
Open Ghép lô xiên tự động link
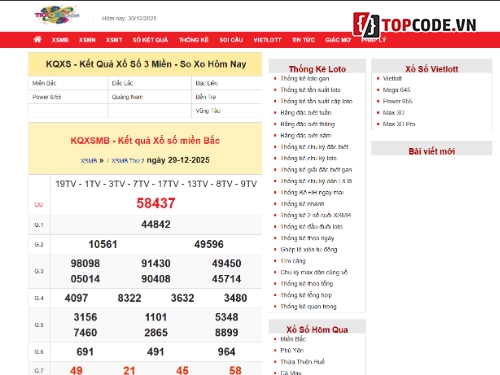tap(309, 249)
